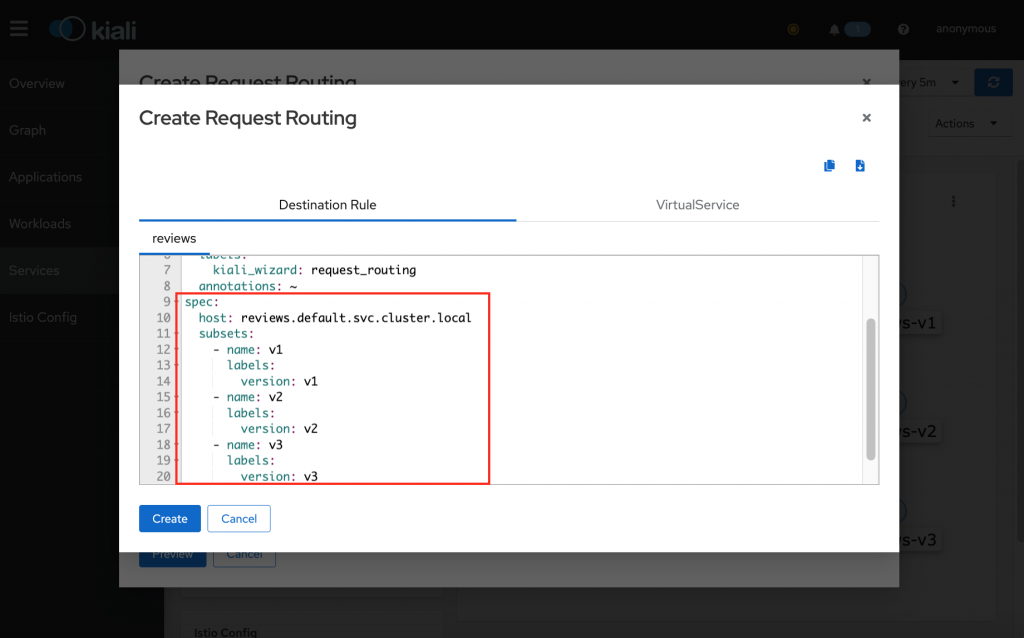Screen dimensions: 1024x638
Task: Go to Applications in the sidebar
Action: [x=46, y=177]
